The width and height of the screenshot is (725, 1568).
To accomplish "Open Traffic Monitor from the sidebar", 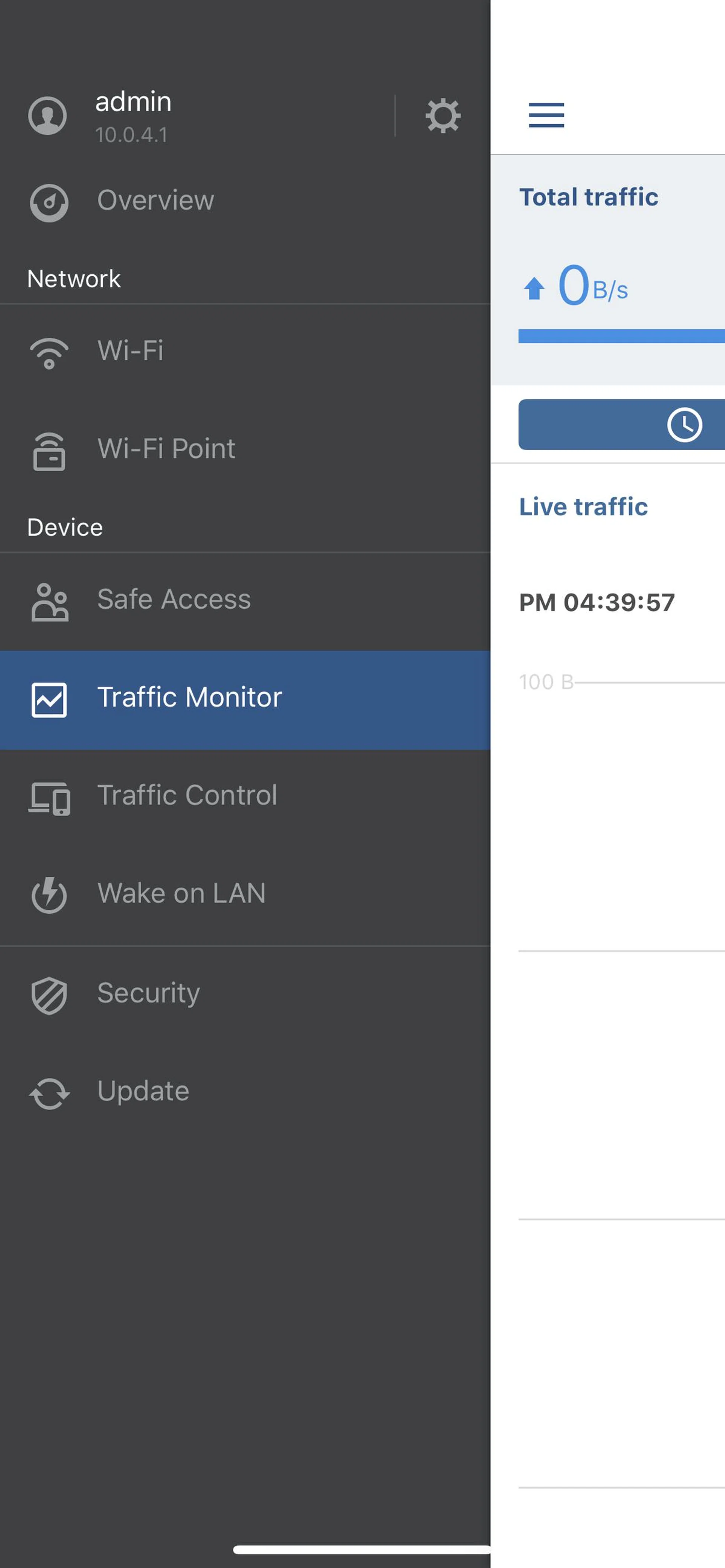I will click(x=190, y=697).
